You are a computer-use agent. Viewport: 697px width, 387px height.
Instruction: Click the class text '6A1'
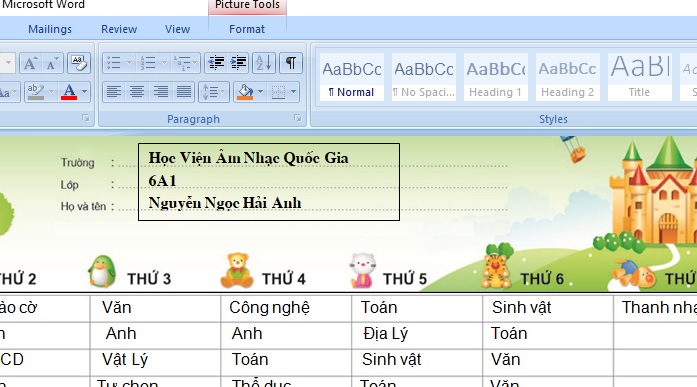tap(162, 181)
